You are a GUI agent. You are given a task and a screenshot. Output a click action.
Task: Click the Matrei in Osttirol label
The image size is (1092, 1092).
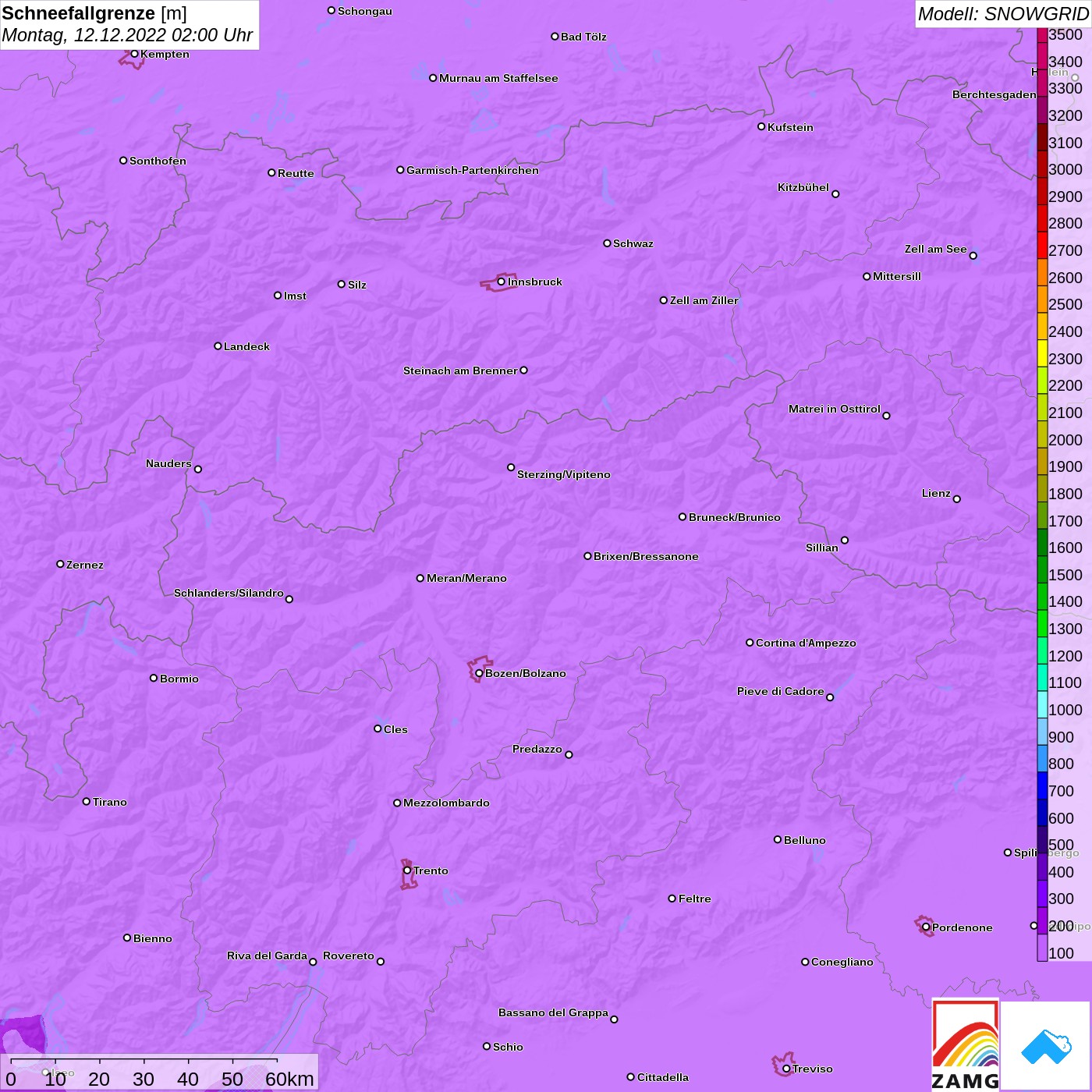835,409
